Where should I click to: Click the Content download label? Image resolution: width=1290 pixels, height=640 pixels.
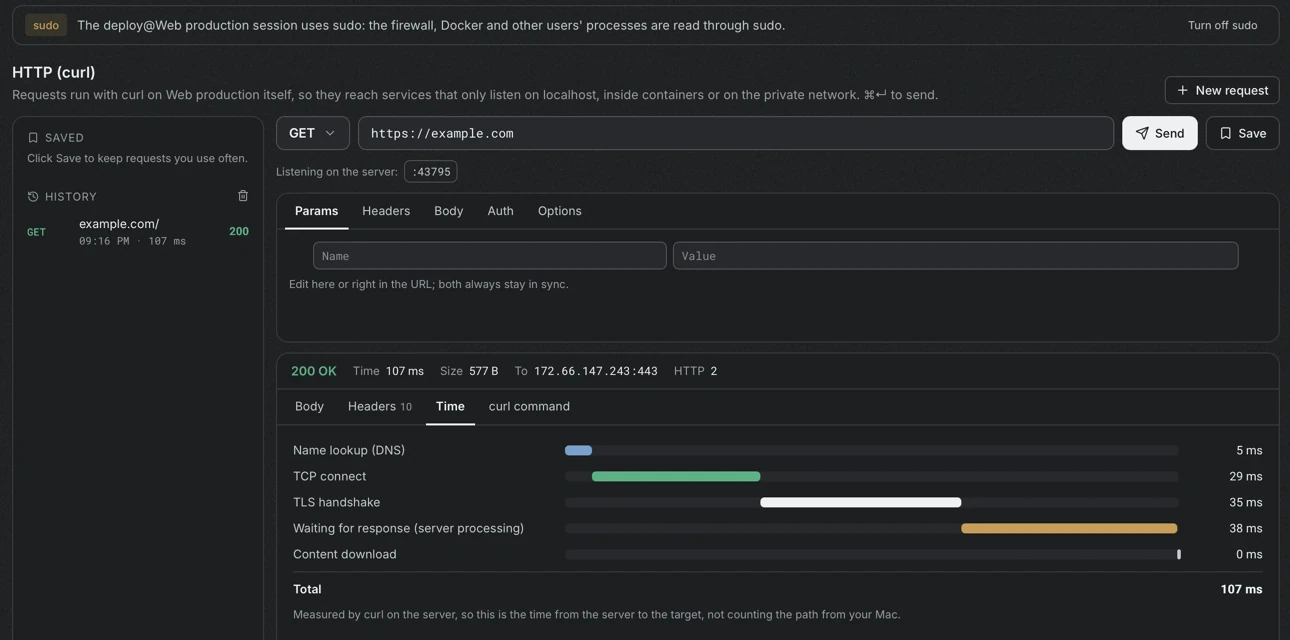[x=345, y=554]
